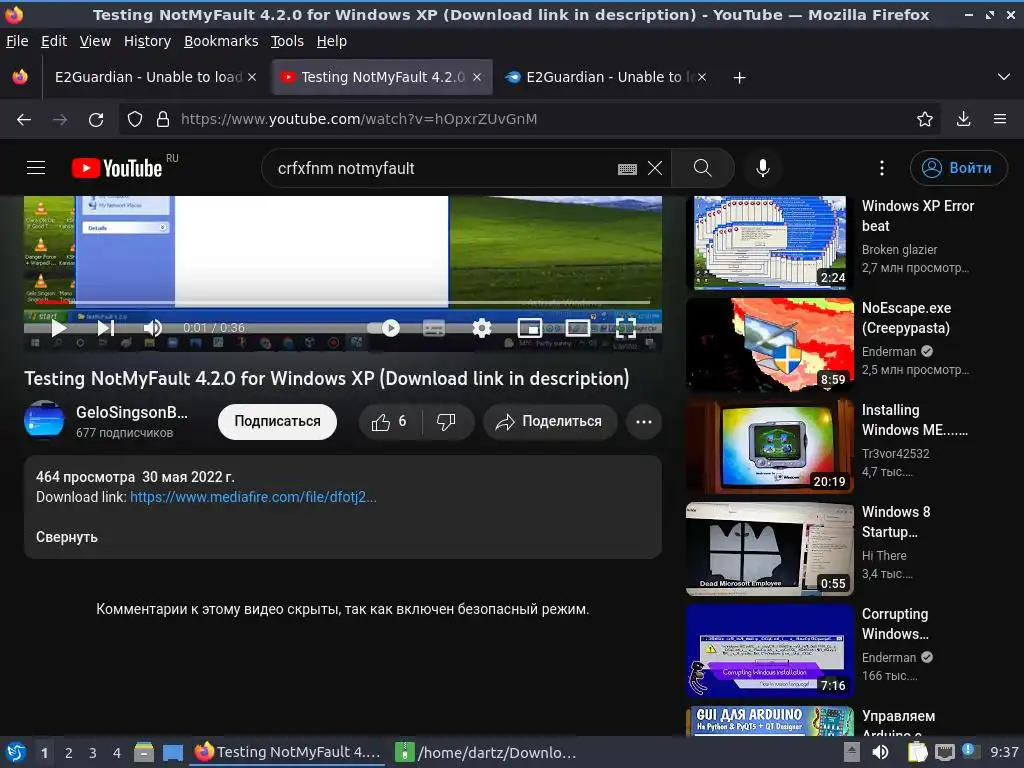This screenshot has height=768, width=1024.
Task: Open the GeloSingsonB channel avatar
Action: (44, 421)
